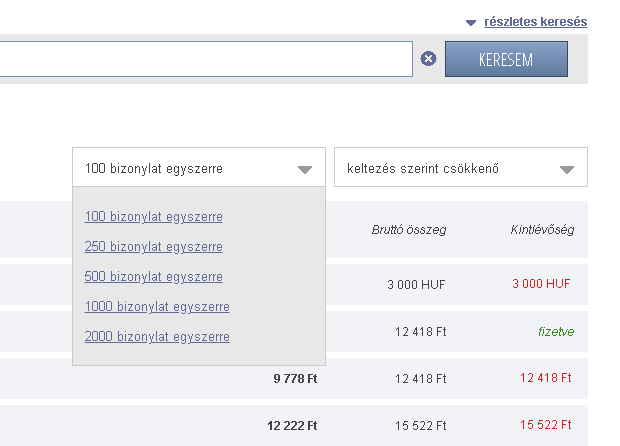Click the Bruttó összeg column header
Screen dimensions: 620x446
[408, 230]
